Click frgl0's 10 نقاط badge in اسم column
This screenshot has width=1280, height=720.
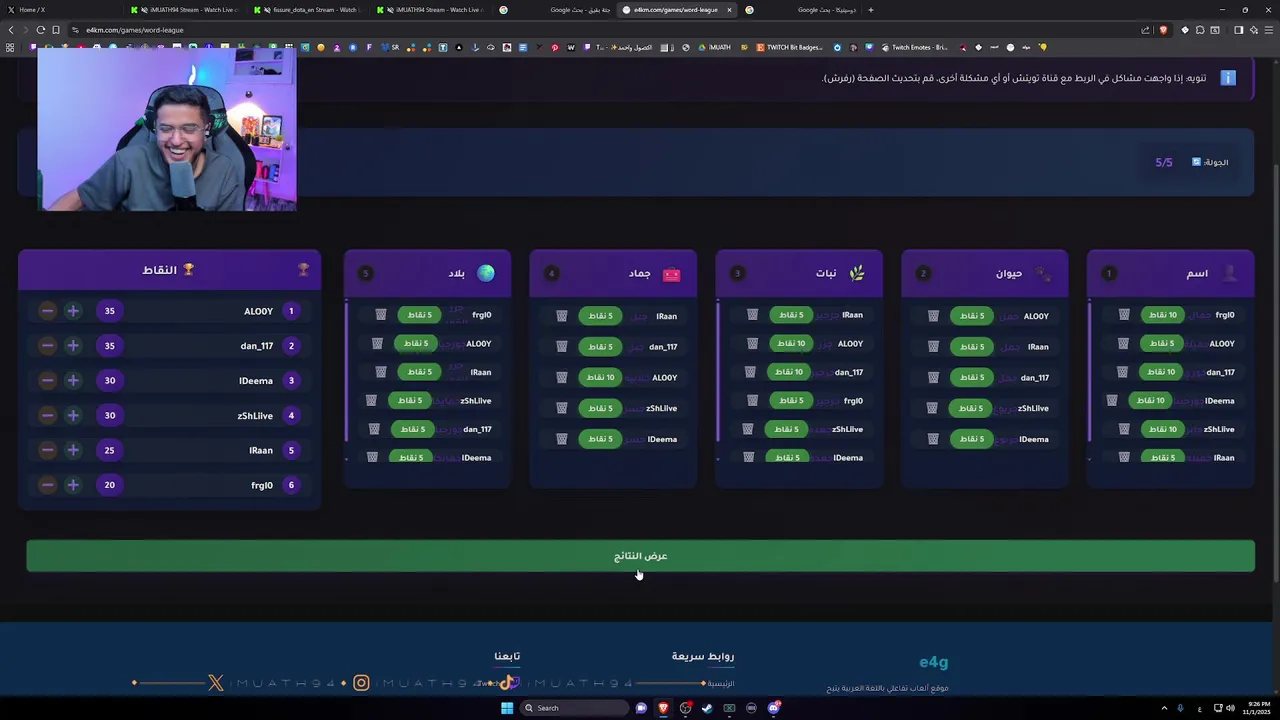[1163, 315]
